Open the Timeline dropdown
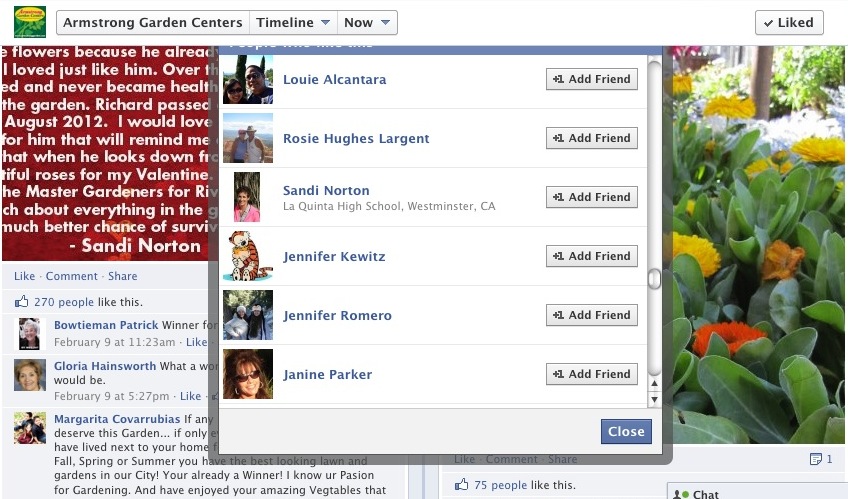This screenshot has width=848, height=499. point(293,23)
